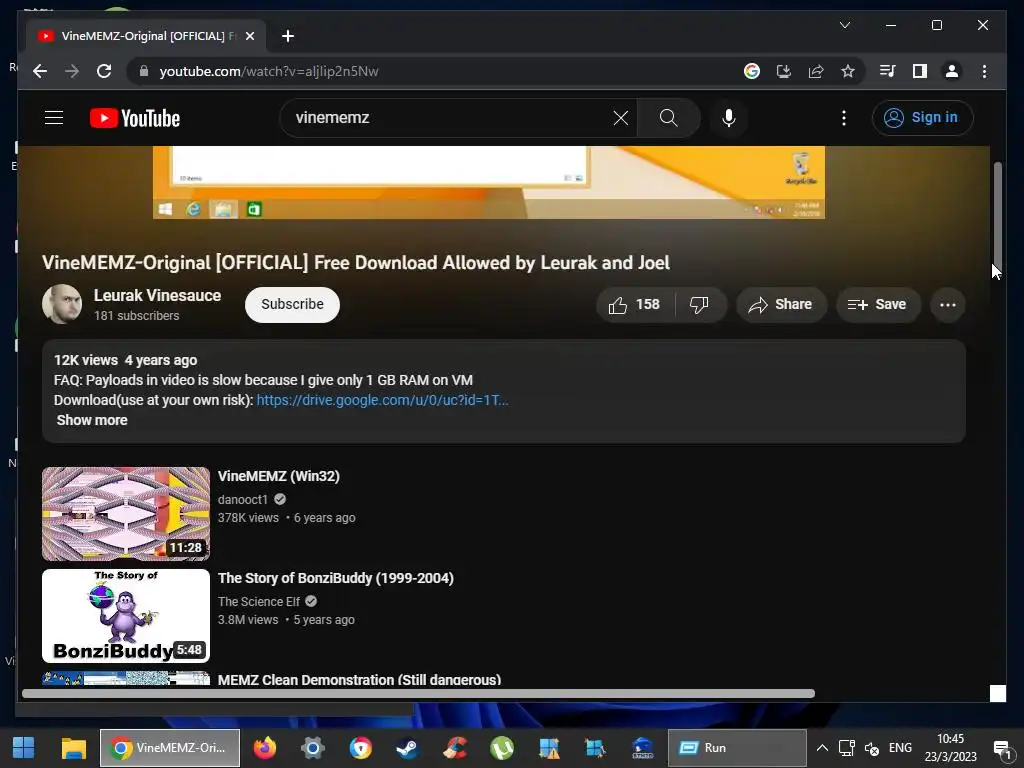Click the muted volume tray icon
The height and width of the screenshot is (768, 1024).
click(872, 748)
